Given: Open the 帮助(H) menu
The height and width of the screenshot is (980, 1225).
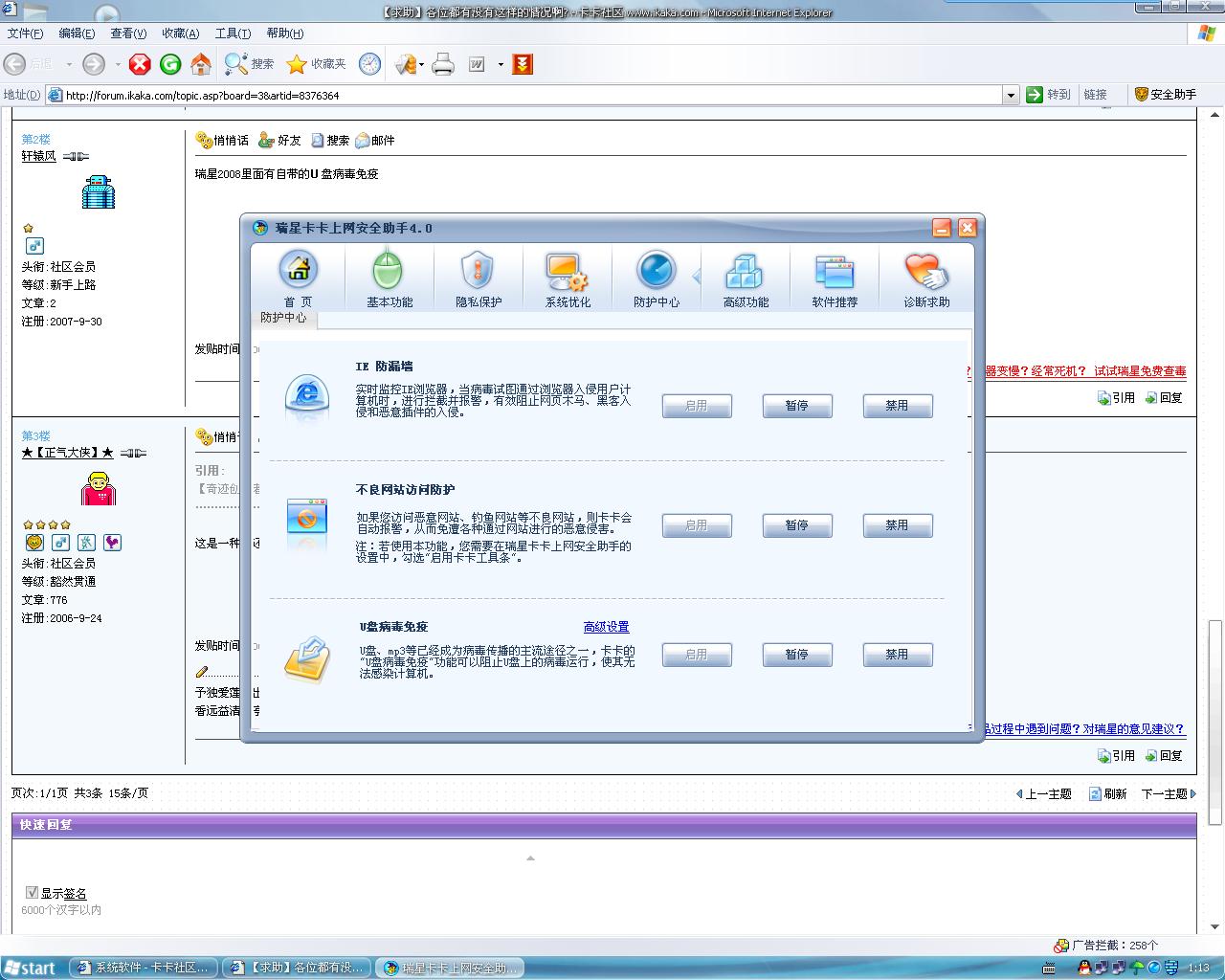Looking at the screenshot, I should coord(285,33).
